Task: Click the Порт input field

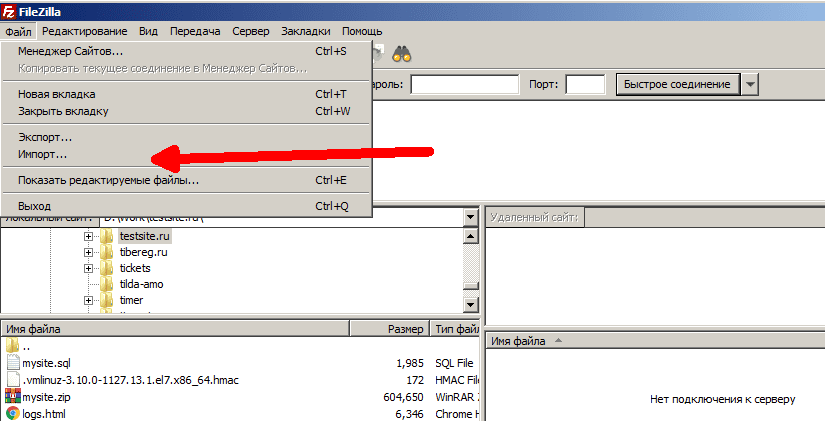Action: tap(585, 84)
